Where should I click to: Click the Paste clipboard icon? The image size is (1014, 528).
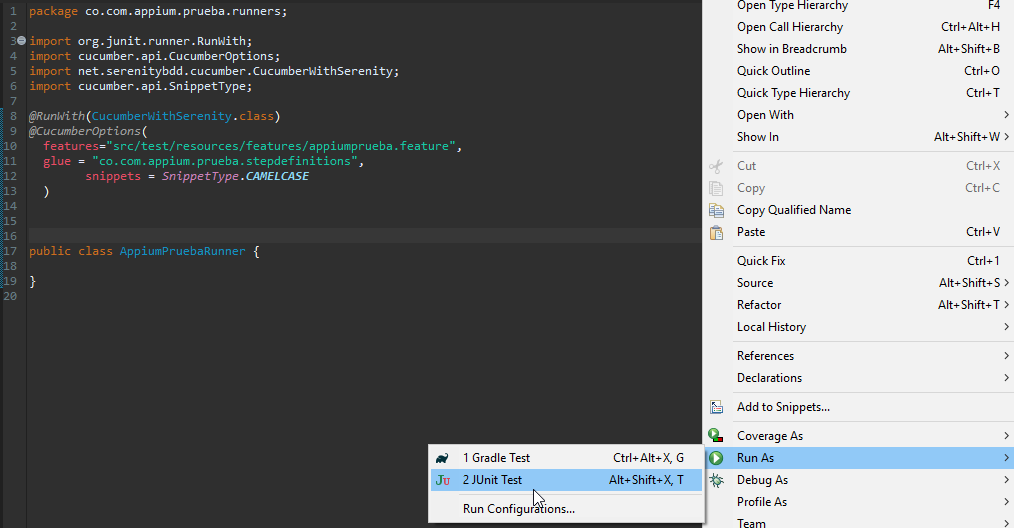(716, 232)
